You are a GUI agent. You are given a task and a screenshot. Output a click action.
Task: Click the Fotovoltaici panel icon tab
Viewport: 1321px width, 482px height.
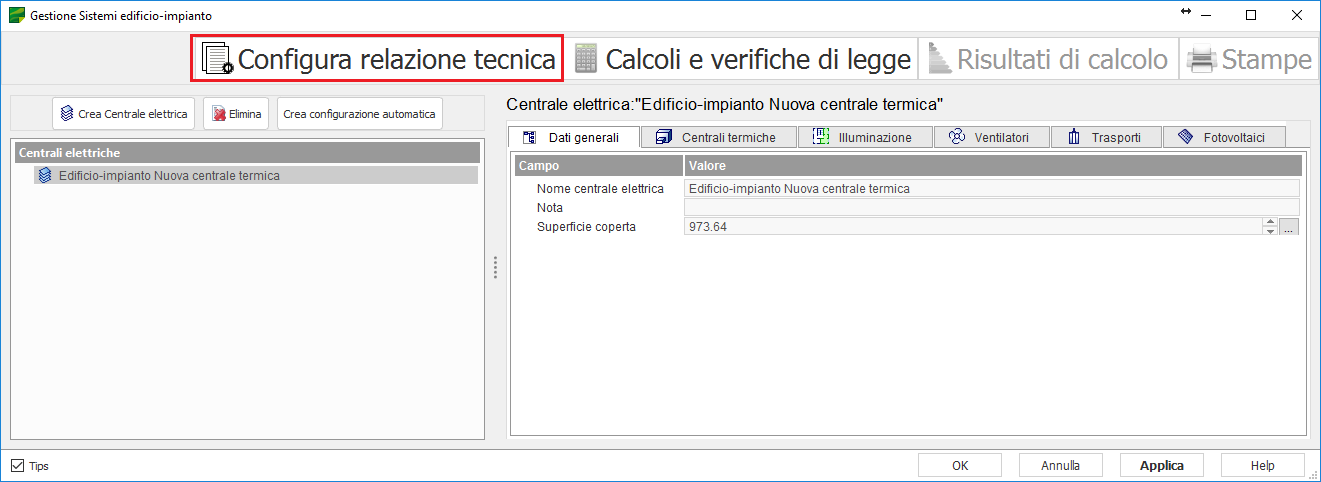coord(1186,137)
